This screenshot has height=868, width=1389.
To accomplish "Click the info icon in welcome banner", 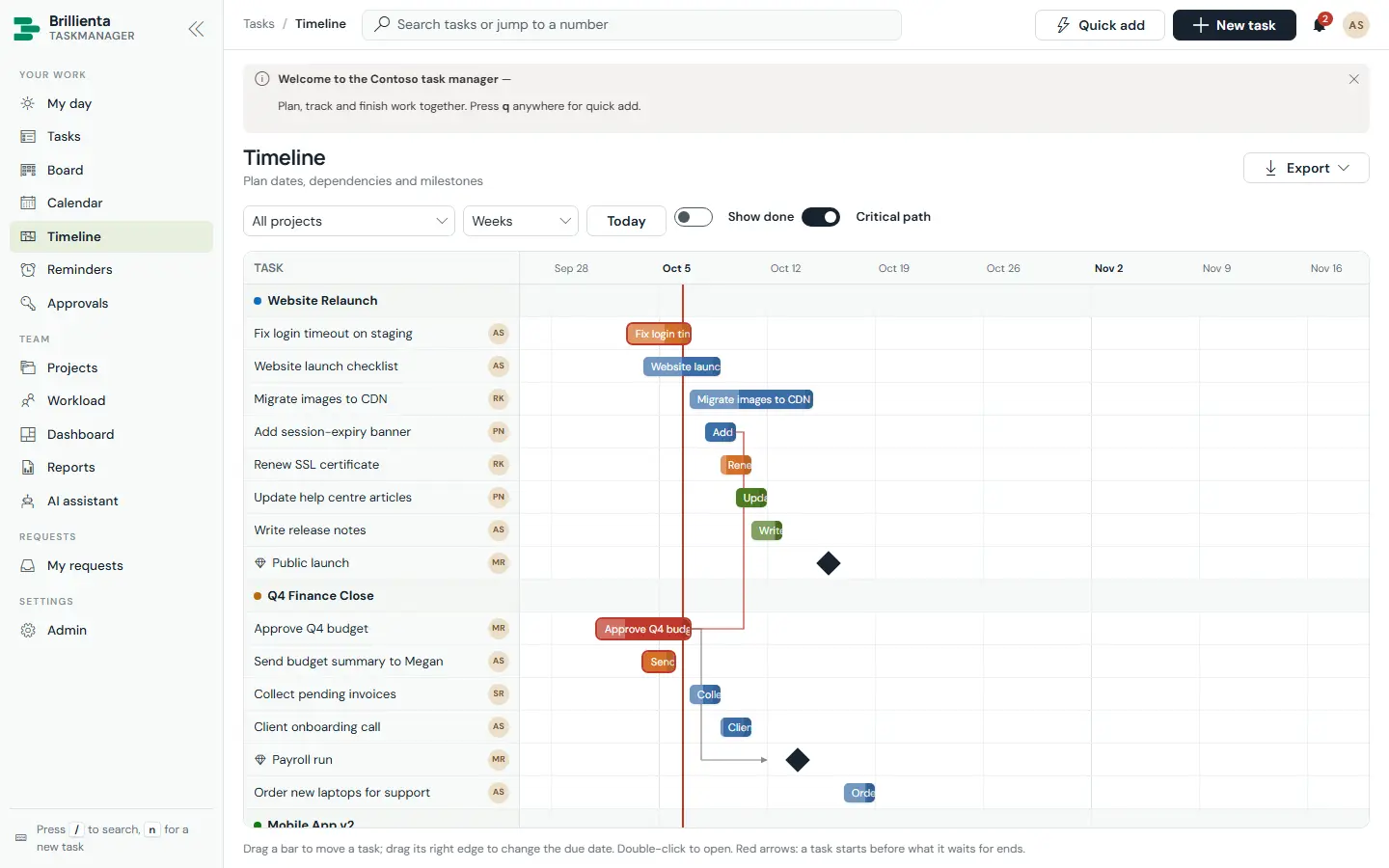I will pos(261,79).
